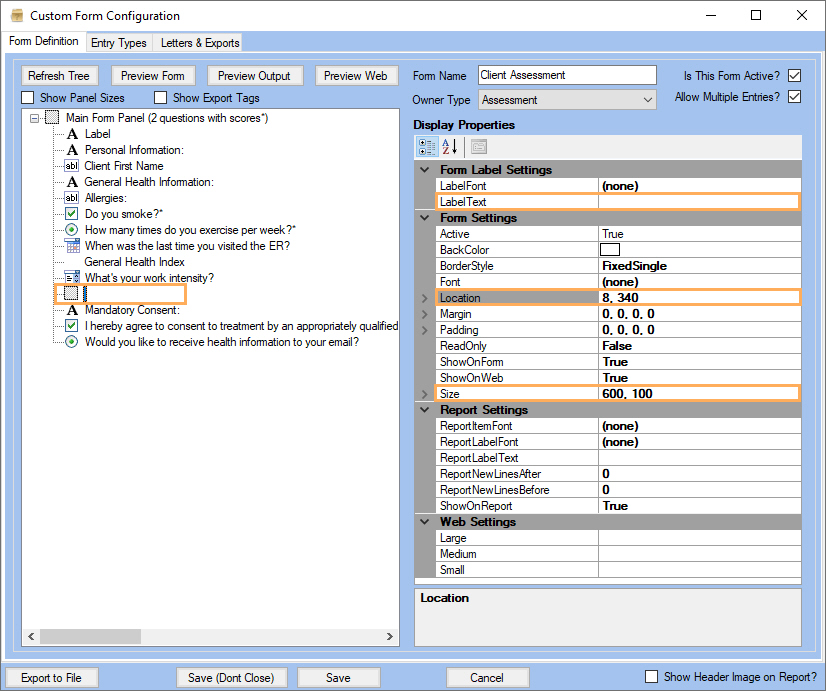Click the Save button
The height and width of the screenshot is (691, 826).
(x=338, y=678)
